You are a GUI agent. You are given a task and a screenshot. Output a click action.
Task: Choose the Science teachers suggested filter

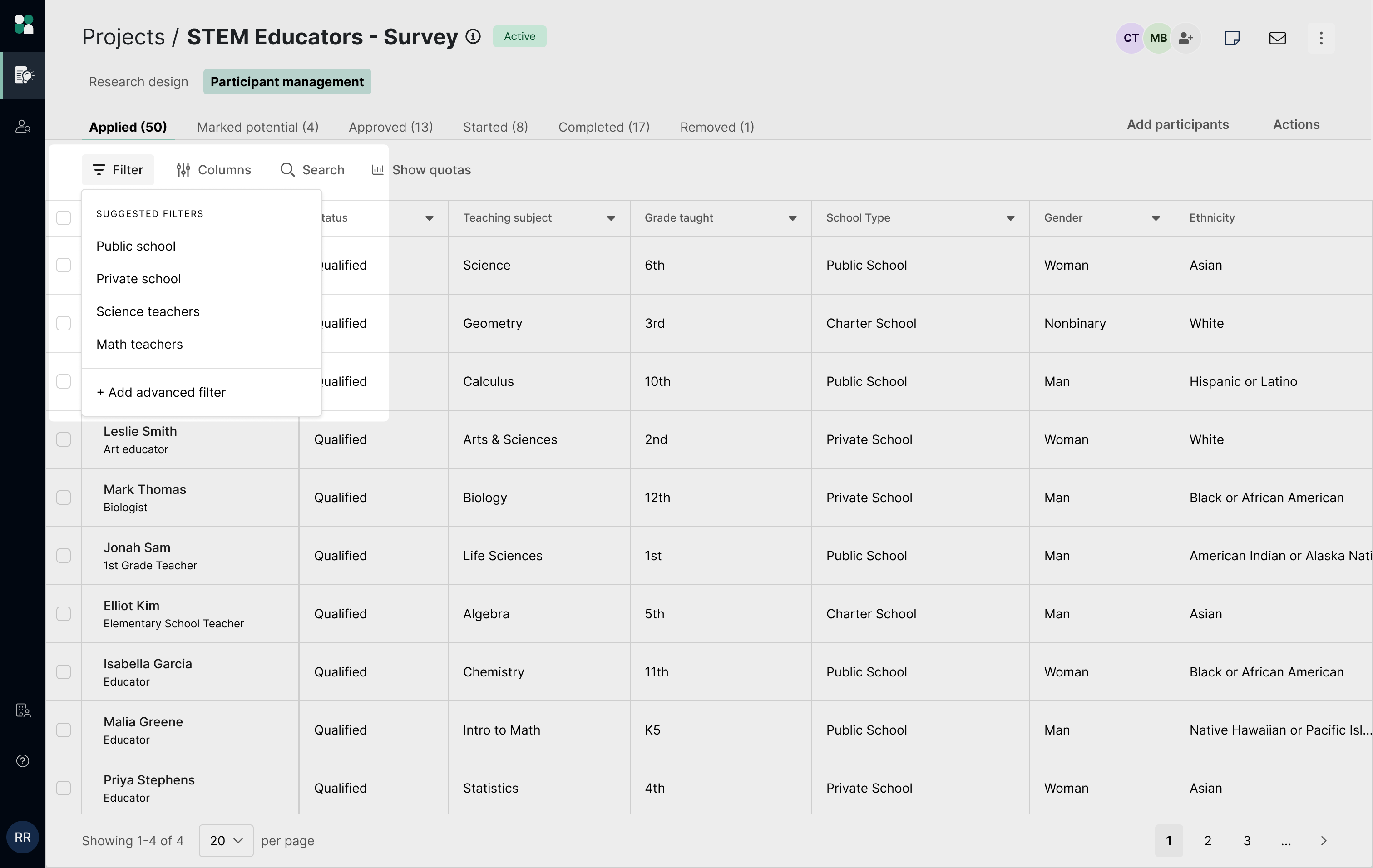pos(148,312)
